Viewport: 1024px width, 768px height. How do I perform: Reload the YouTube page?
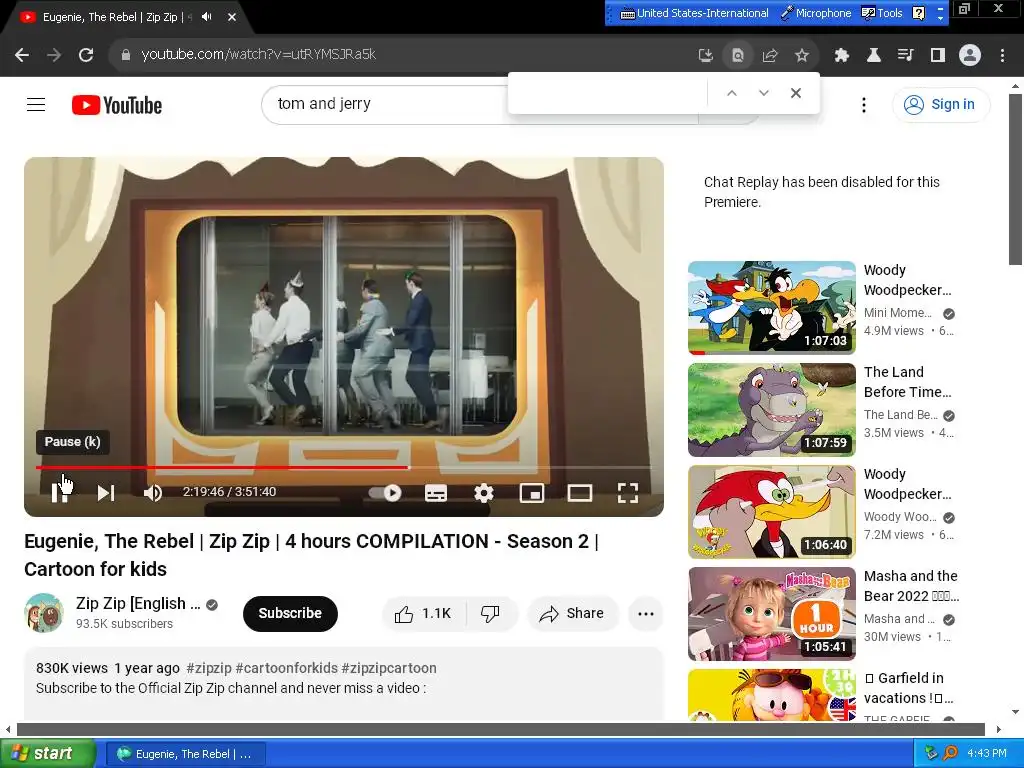click(x=86, y=55)
